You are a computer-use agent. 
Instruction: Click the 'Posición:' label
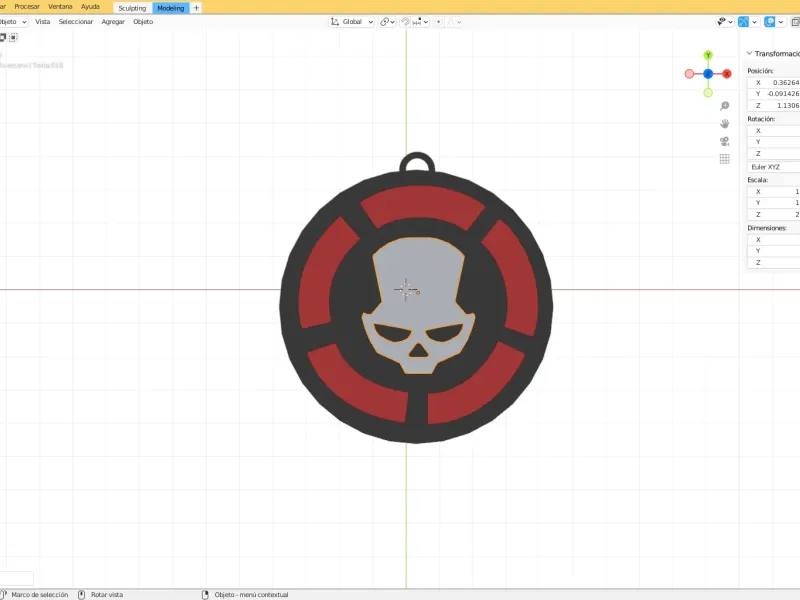tap(760, 71)
